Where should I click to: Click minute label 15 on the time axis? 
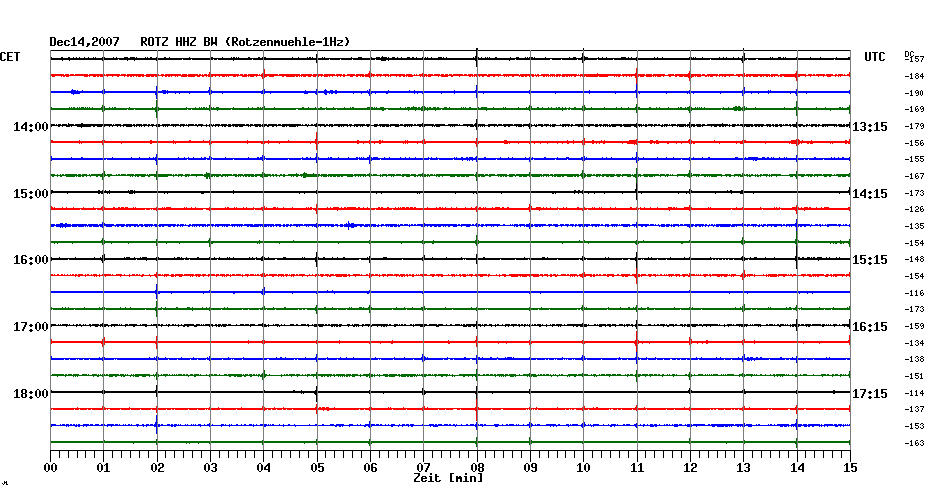pos(851,468)
